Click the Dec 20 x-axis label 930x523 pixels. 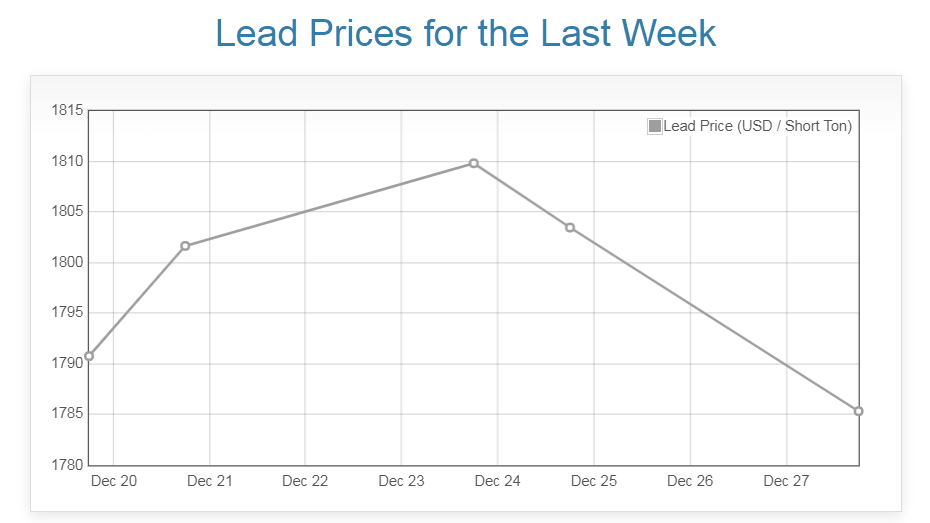(113, 481)
